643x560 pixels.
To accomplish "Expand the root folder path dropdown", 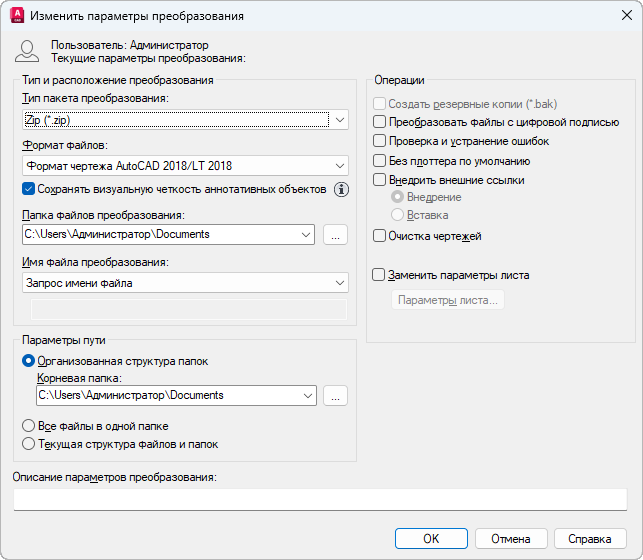I will click(x=306, y=395).
